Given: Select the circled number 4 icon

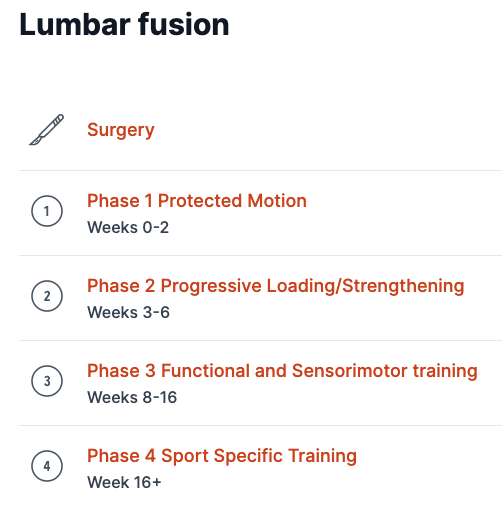Looking at the screenshot, I should (x=47, y=466).
